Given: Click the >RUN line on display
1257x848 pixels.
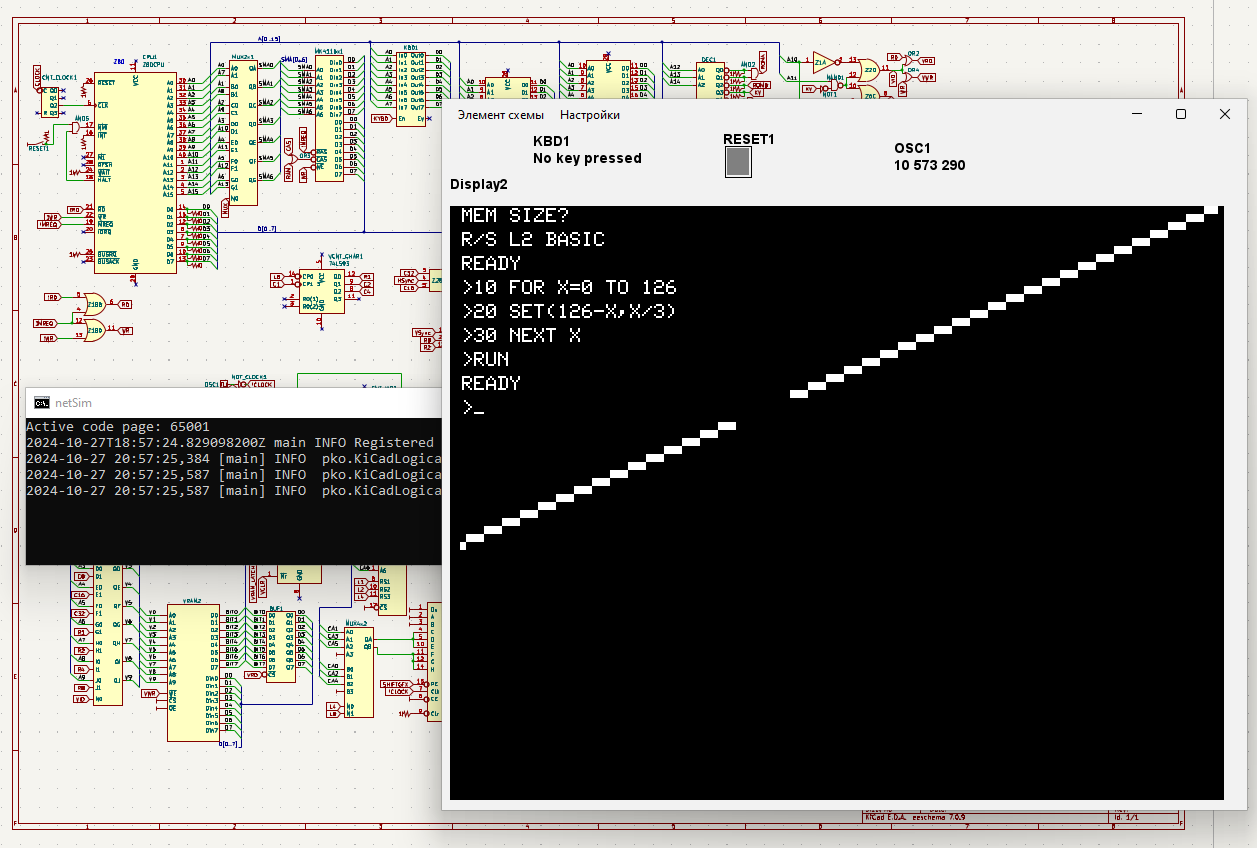Looking at the screenshot, I should coord(485,359).
